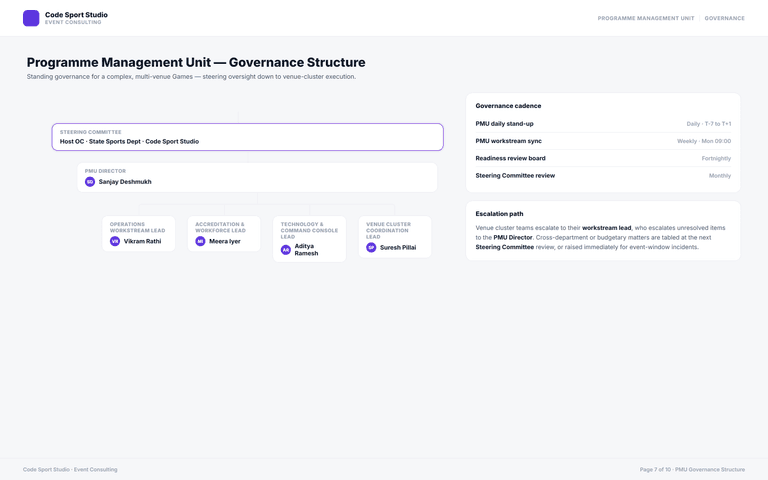Select the Operations Workstream Lead card

(139, 234)
